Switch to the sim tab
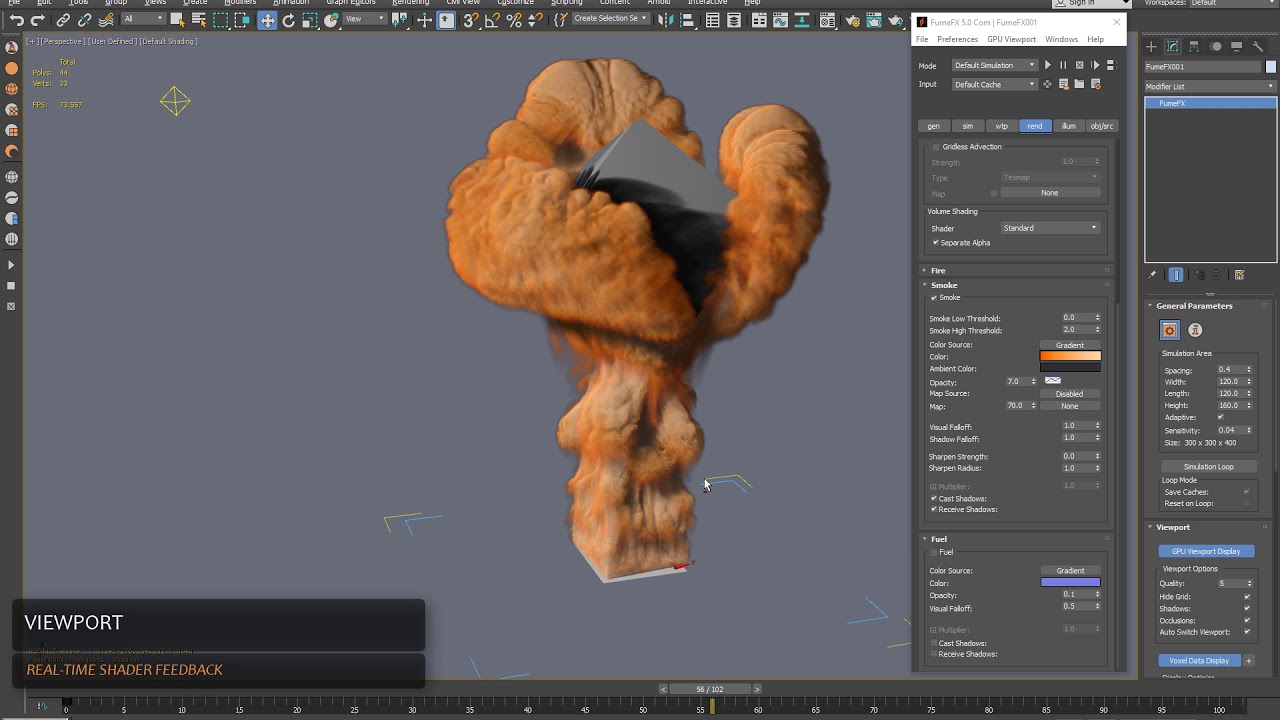 click(967, 126)
